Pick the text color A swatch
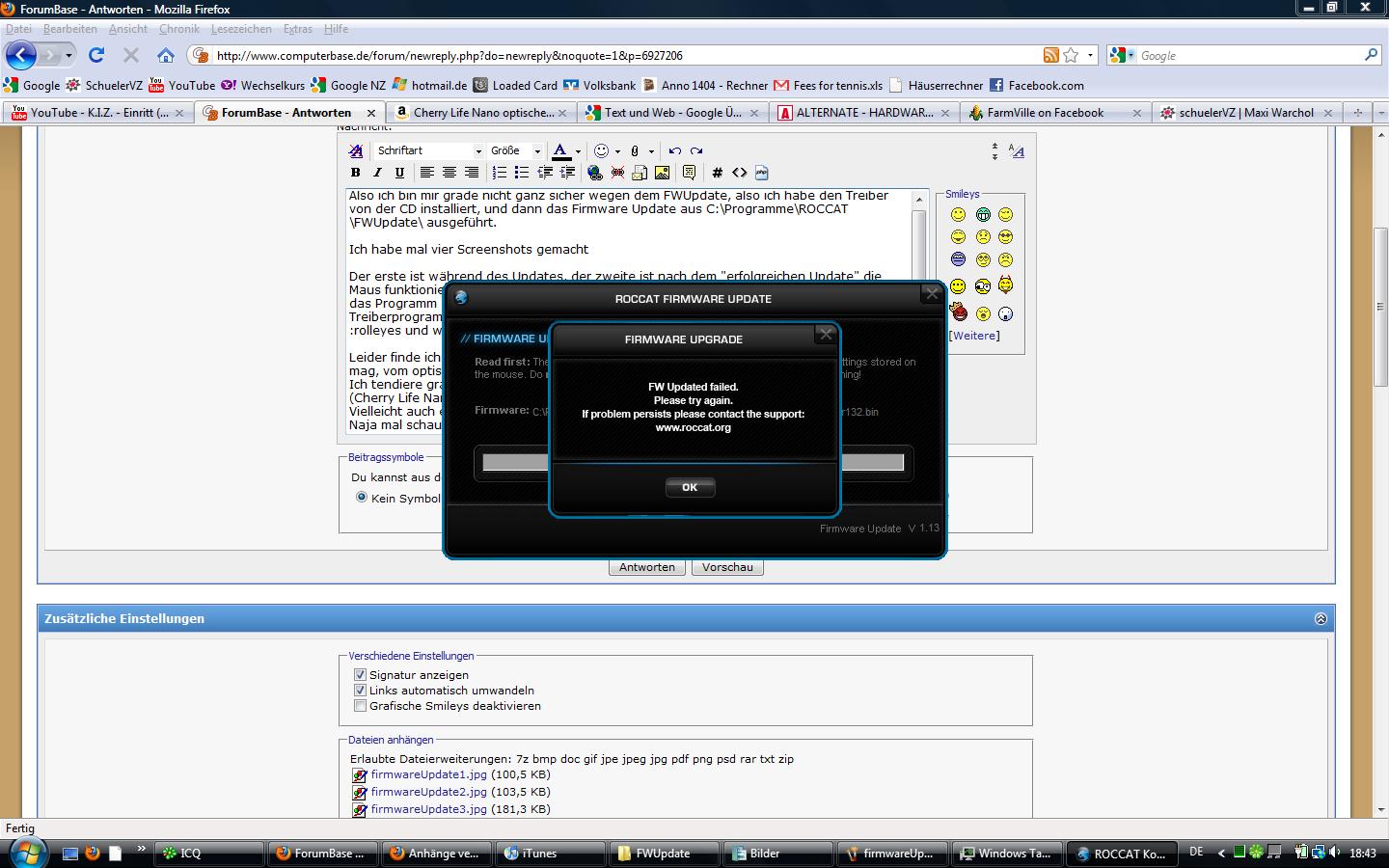The height and width of the screenshot is (868, 1389). [x=560, y=150]
